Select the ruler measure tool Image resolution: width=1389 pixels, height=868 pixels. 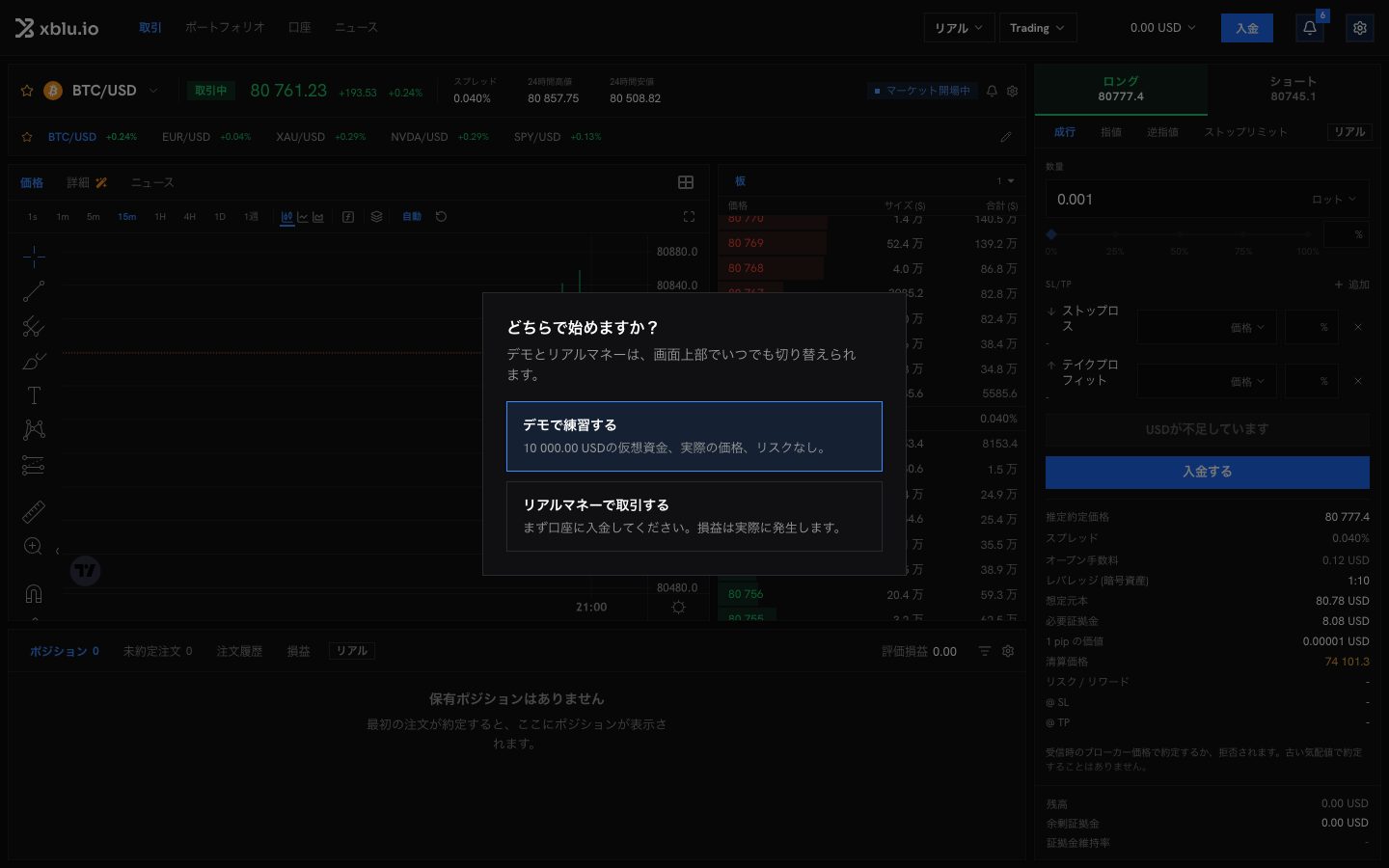(x=34, y=511)
